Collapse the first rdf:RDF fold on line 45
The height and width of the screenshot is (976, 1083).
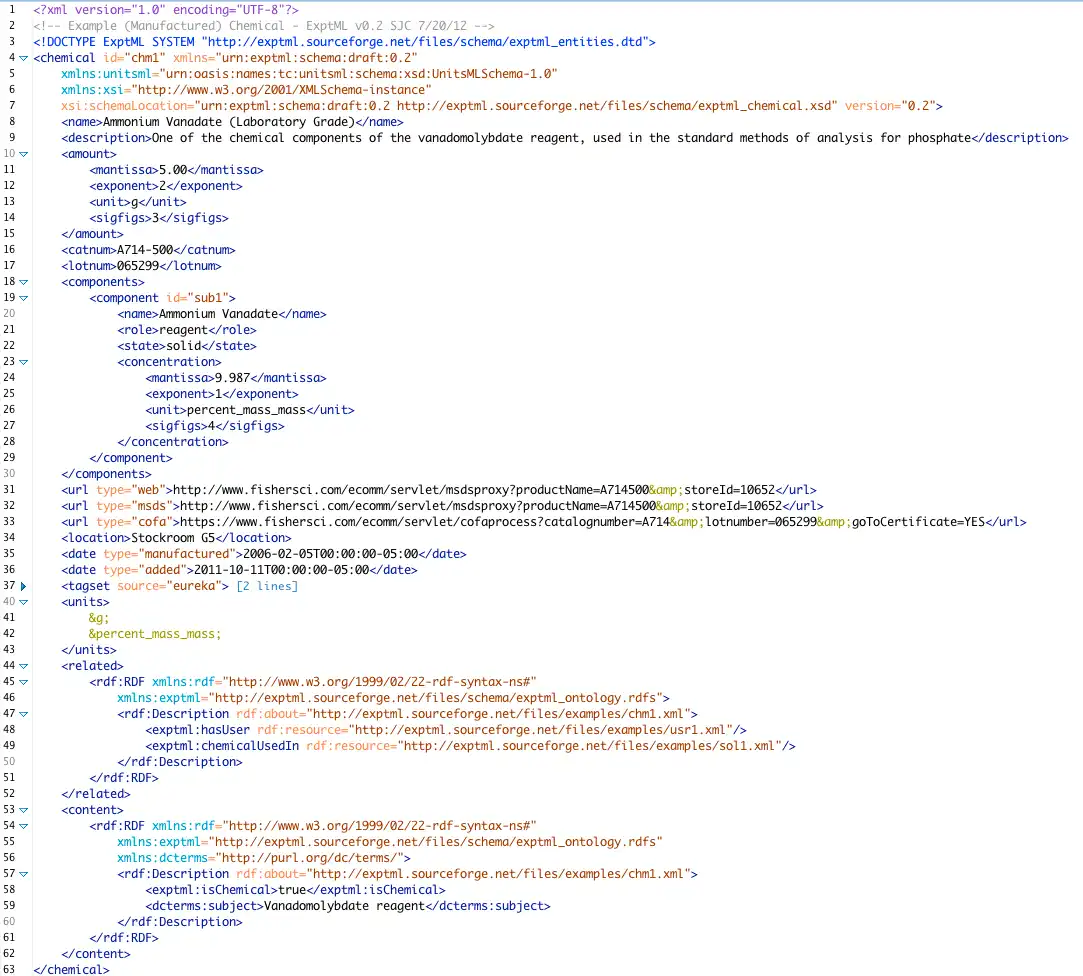23,682
